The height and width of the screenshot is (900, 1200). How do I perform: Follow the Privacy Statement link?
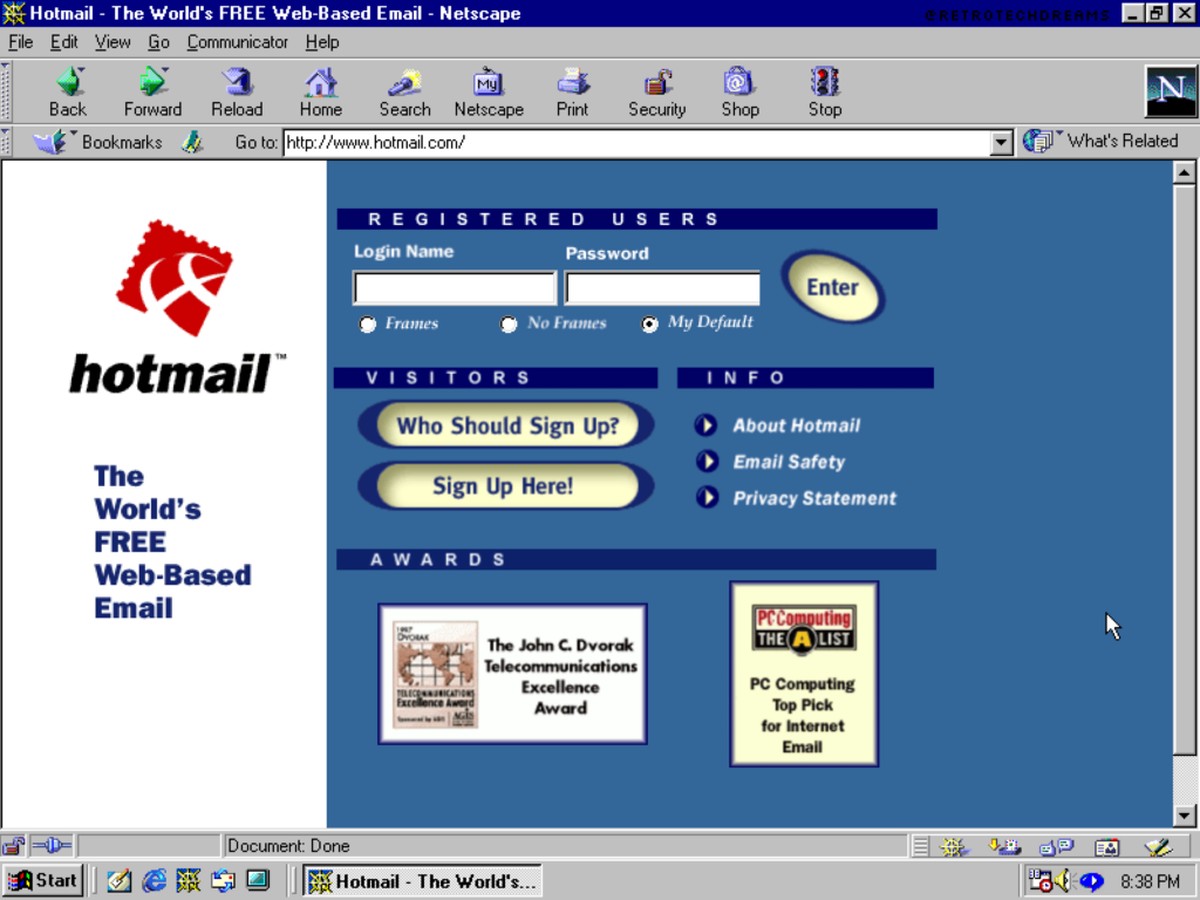coord(815,498)
